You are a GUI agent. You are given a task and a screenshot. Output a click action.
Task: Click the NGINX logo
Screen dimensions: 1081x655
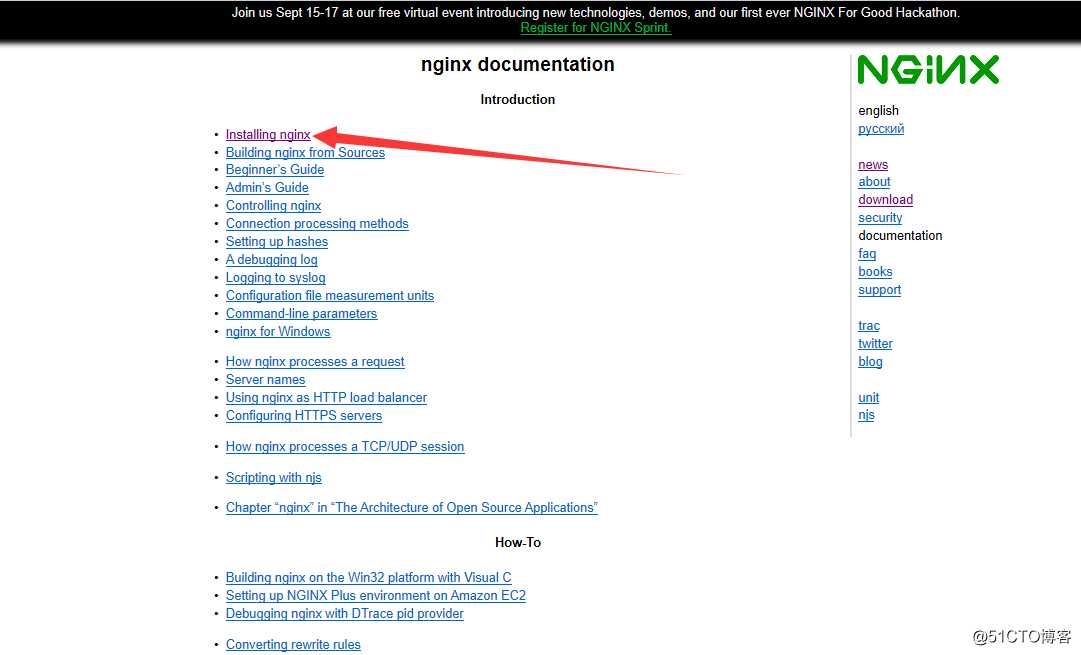click(x=928, y=70)
